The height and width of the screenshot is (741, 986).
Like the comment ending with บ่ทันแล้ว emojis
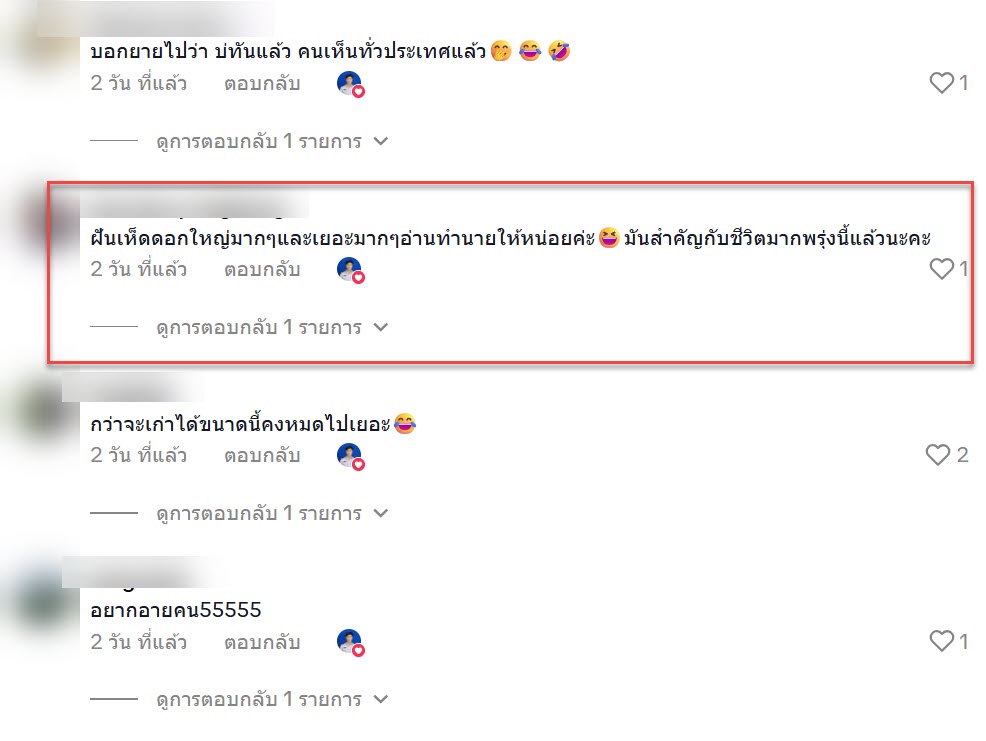tap(941, 83)
